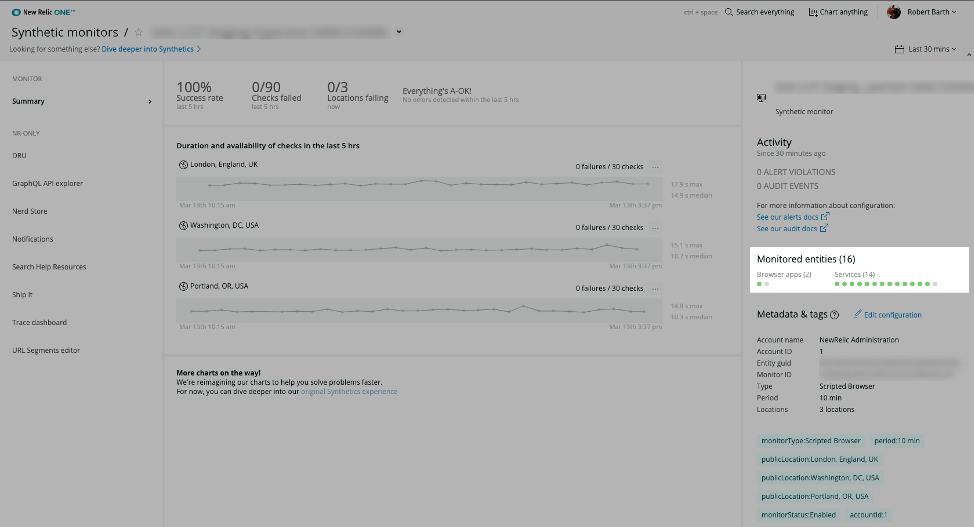
Task: Click the help icon beside Metadata & tags
Action: (x=834, y=315)
